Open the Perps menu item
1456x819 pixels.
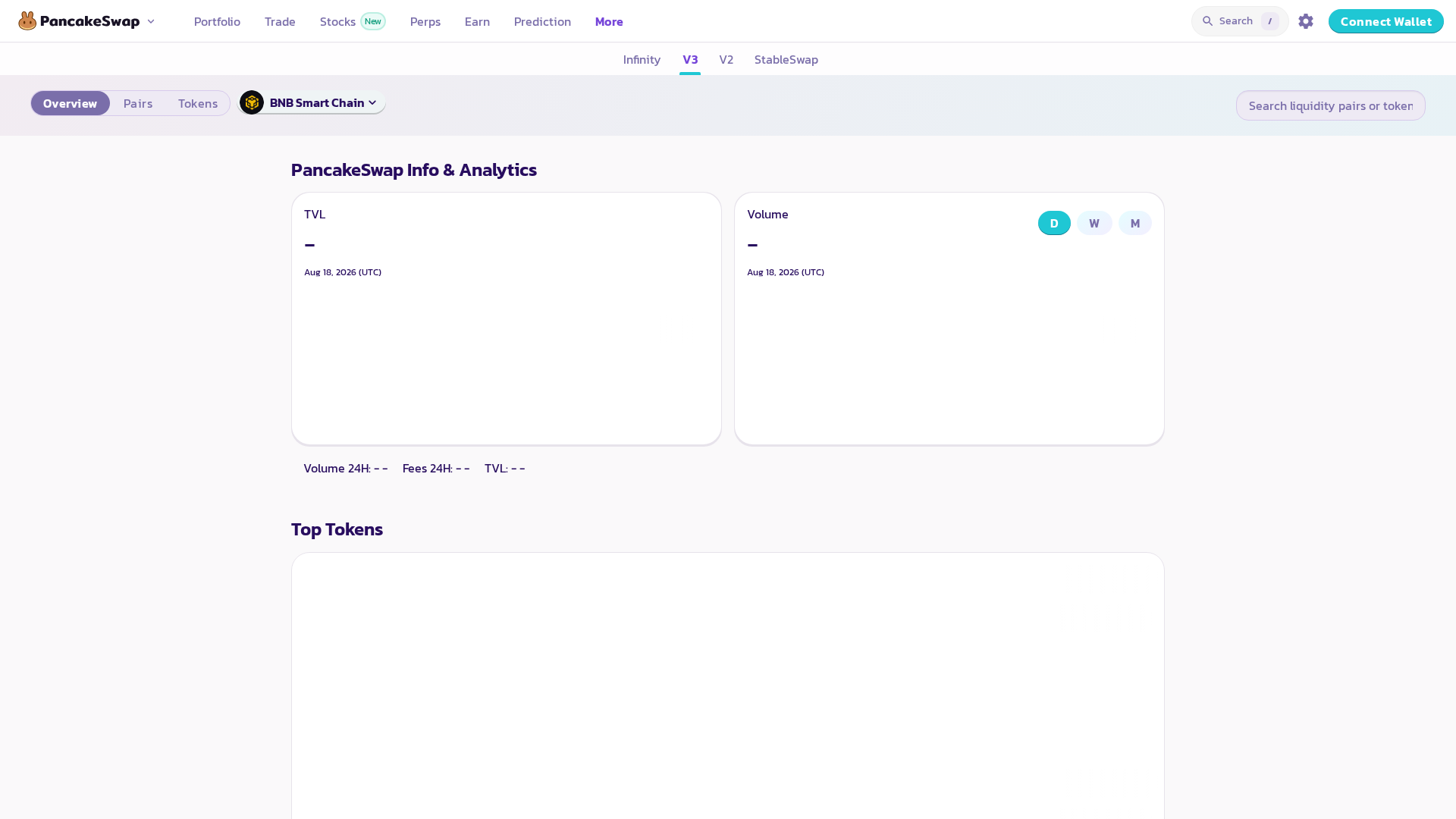click(x=425, y=21)
